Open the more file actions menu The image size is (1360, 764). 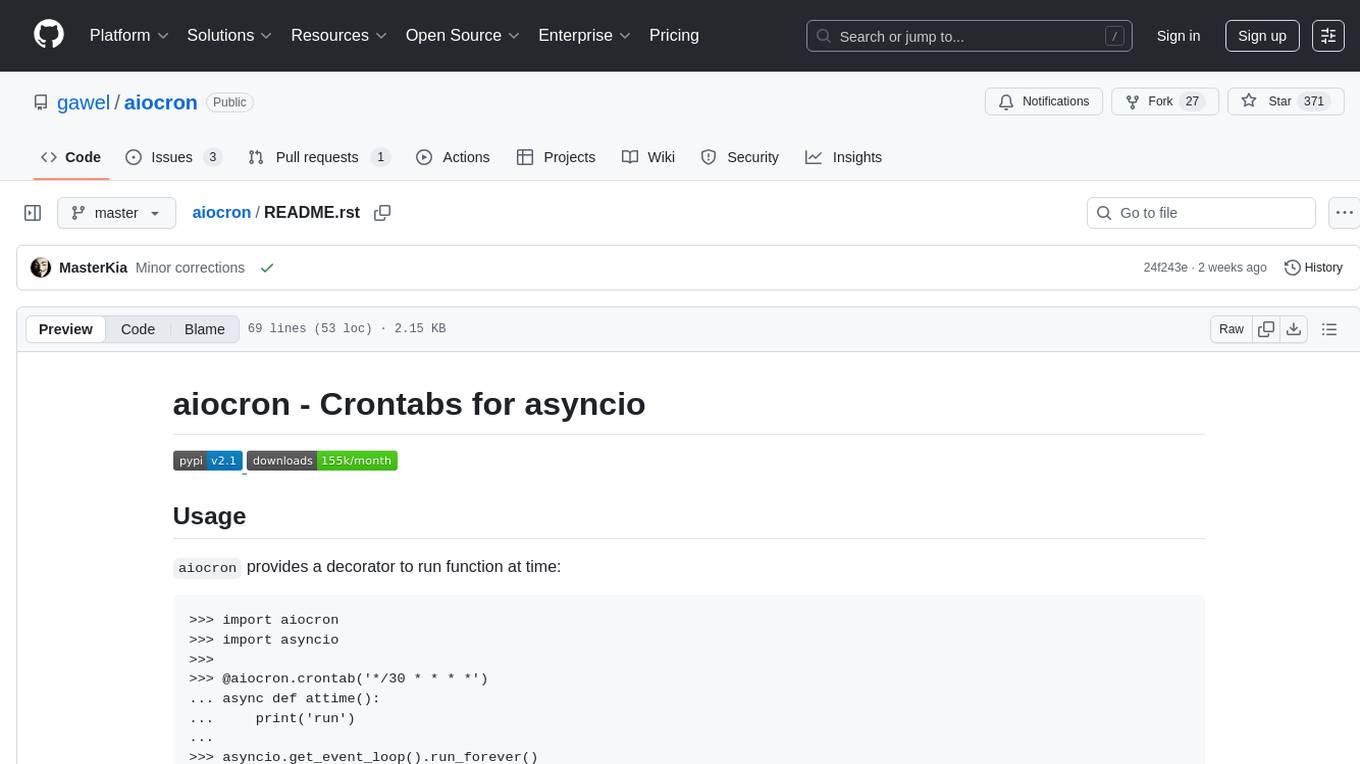pos(1345,213)
